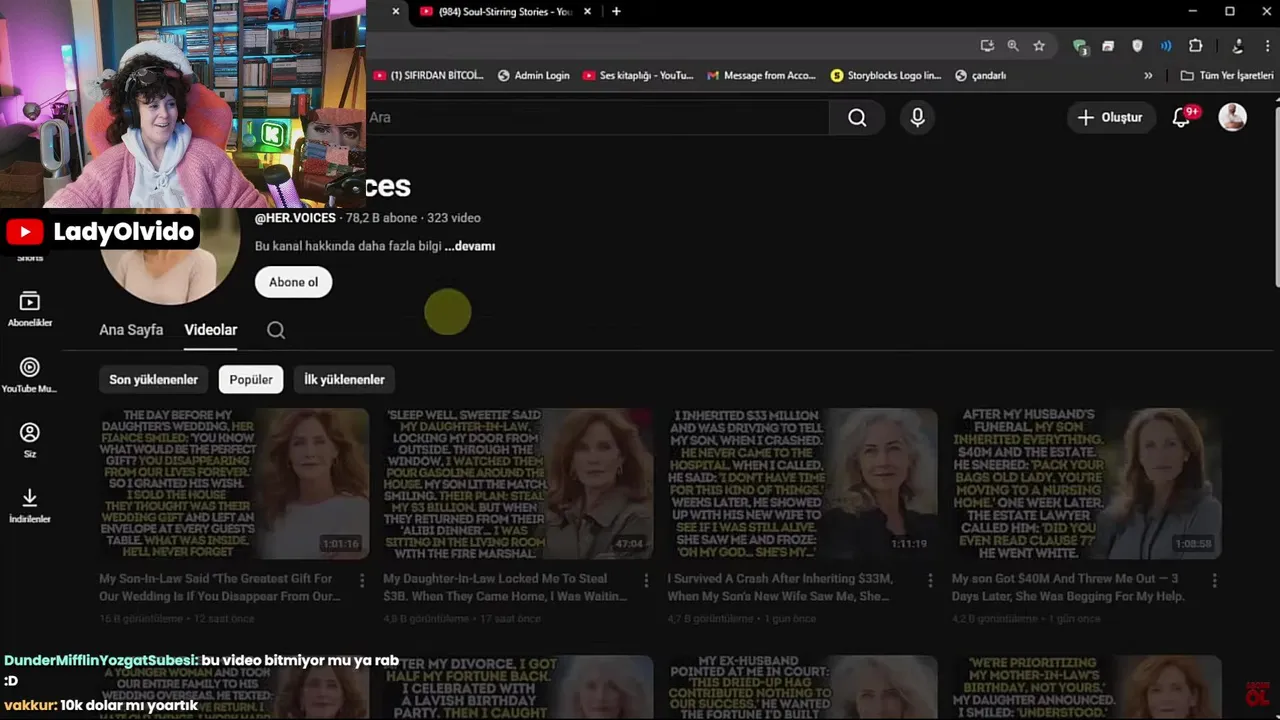Open options for Son-In-Law video

[362, 580]
